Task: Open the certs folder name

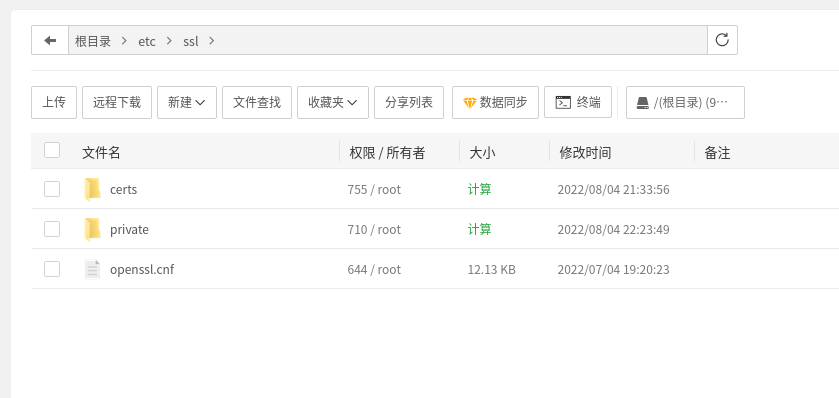Action: pyautogui.click(x=124, y=189)
